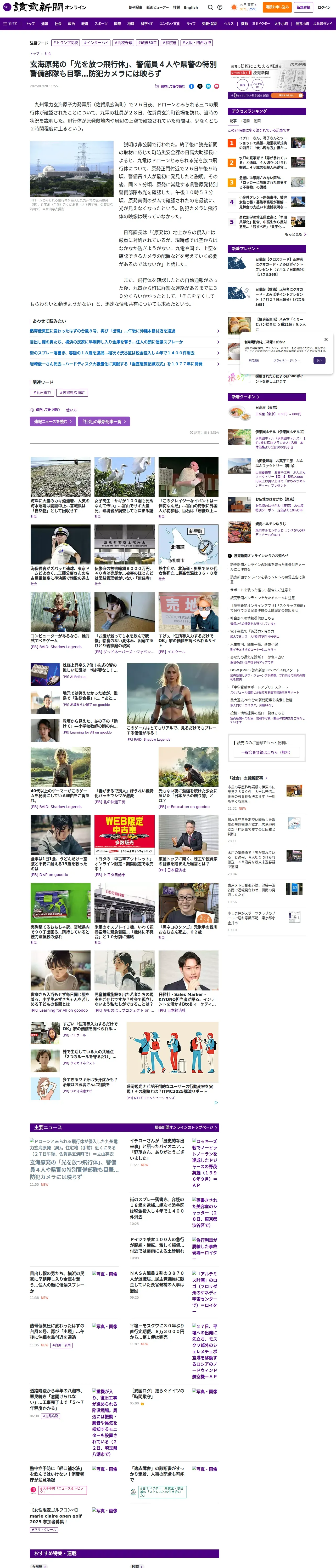Open 新刊配事 header link
Screen dimensions: 336x1568
coord(135,8)
